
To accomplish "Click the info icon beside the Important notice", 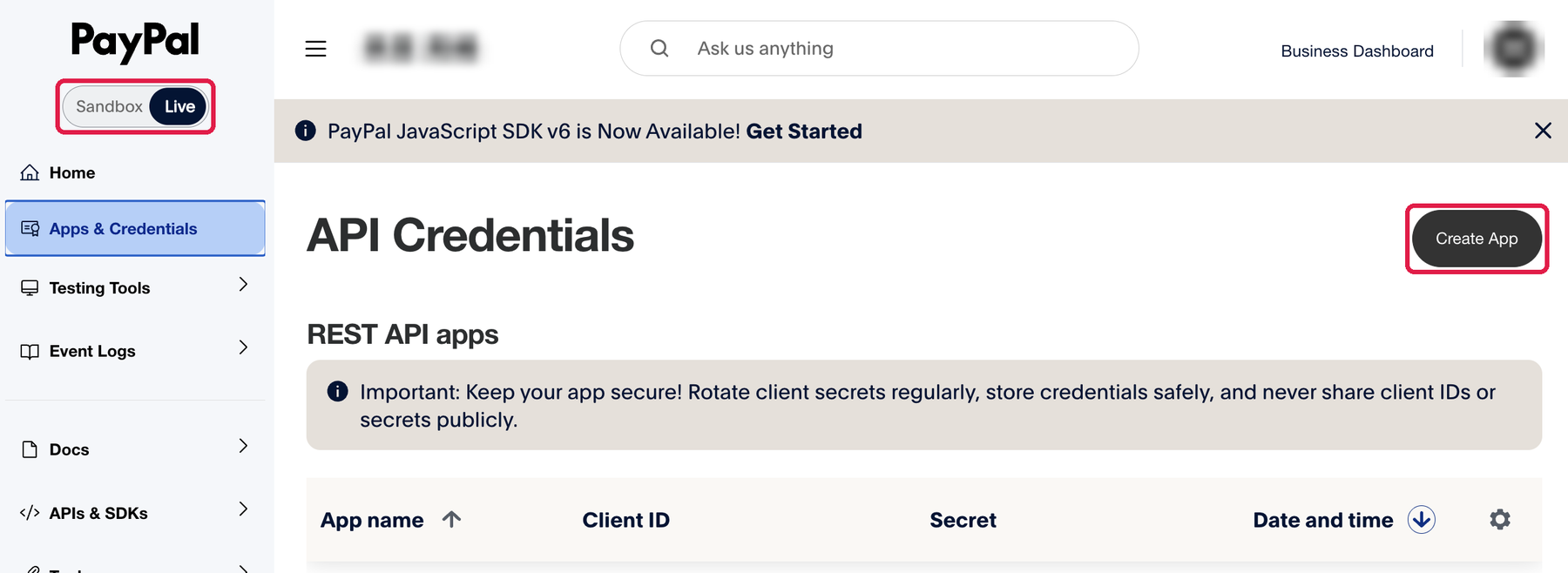I will tap(337, 392).
